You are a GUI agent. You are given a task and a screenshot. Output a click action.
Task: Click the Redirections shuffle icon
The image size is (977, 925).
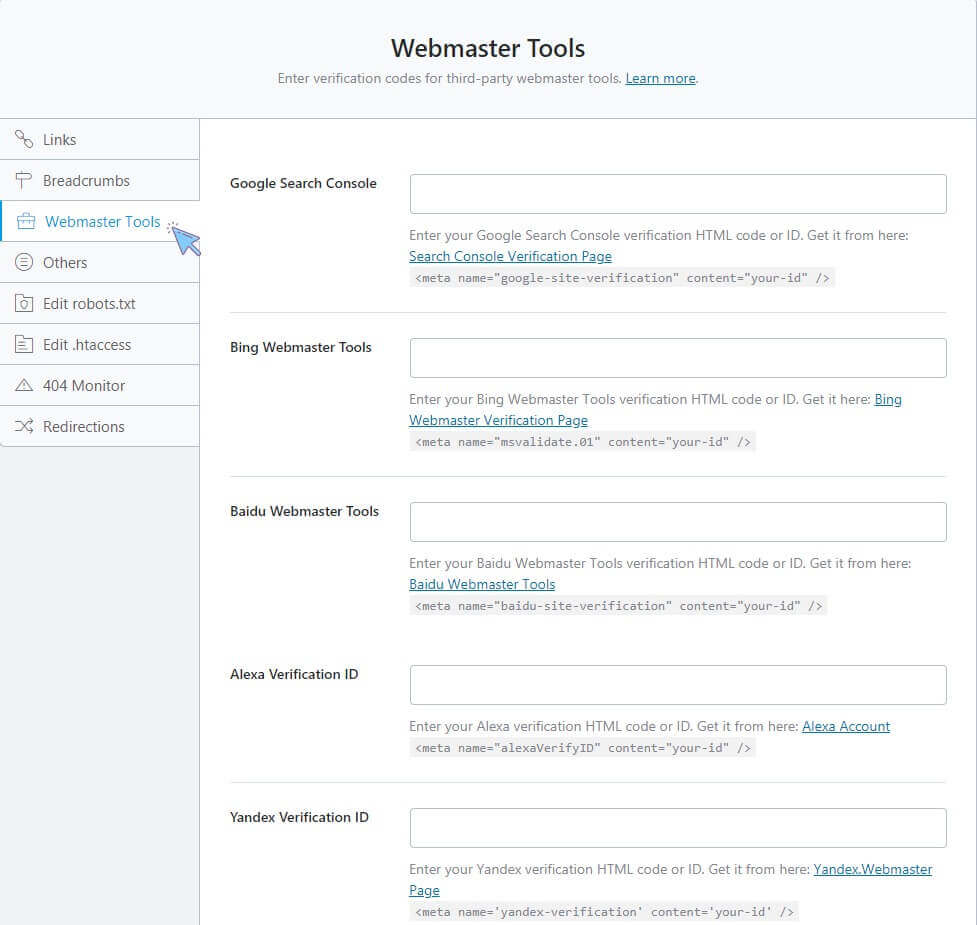(24, 426)
